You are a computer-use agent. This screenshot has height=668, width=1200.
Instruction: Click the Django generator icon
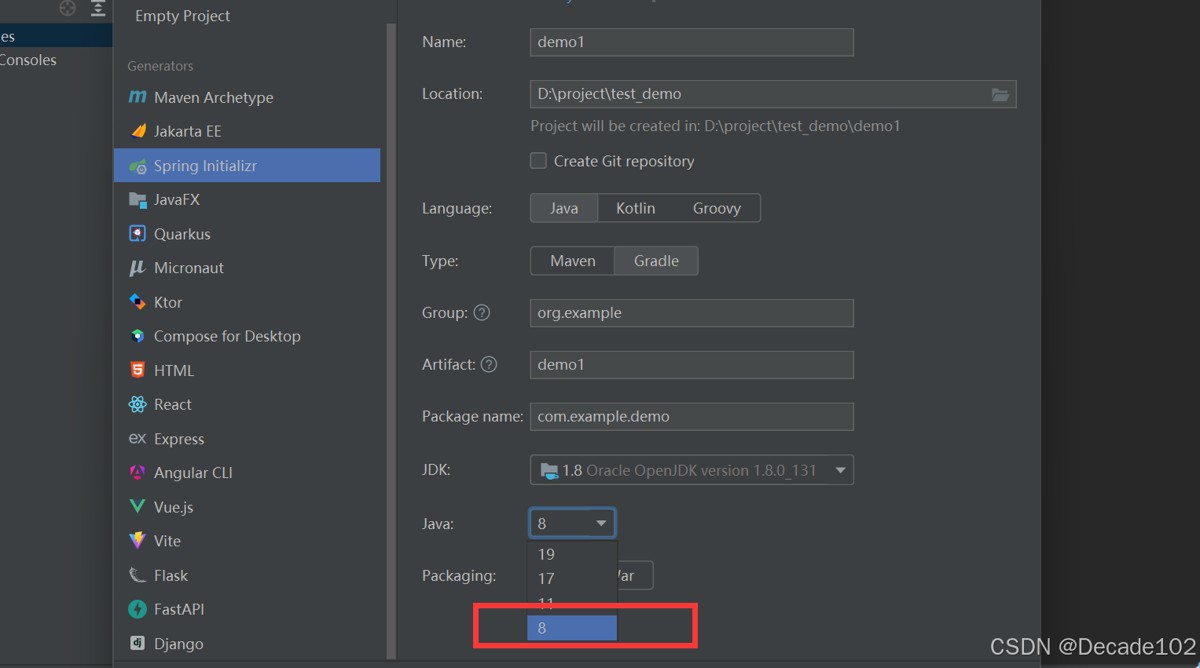pyautogui.click(x=138, y=643)
